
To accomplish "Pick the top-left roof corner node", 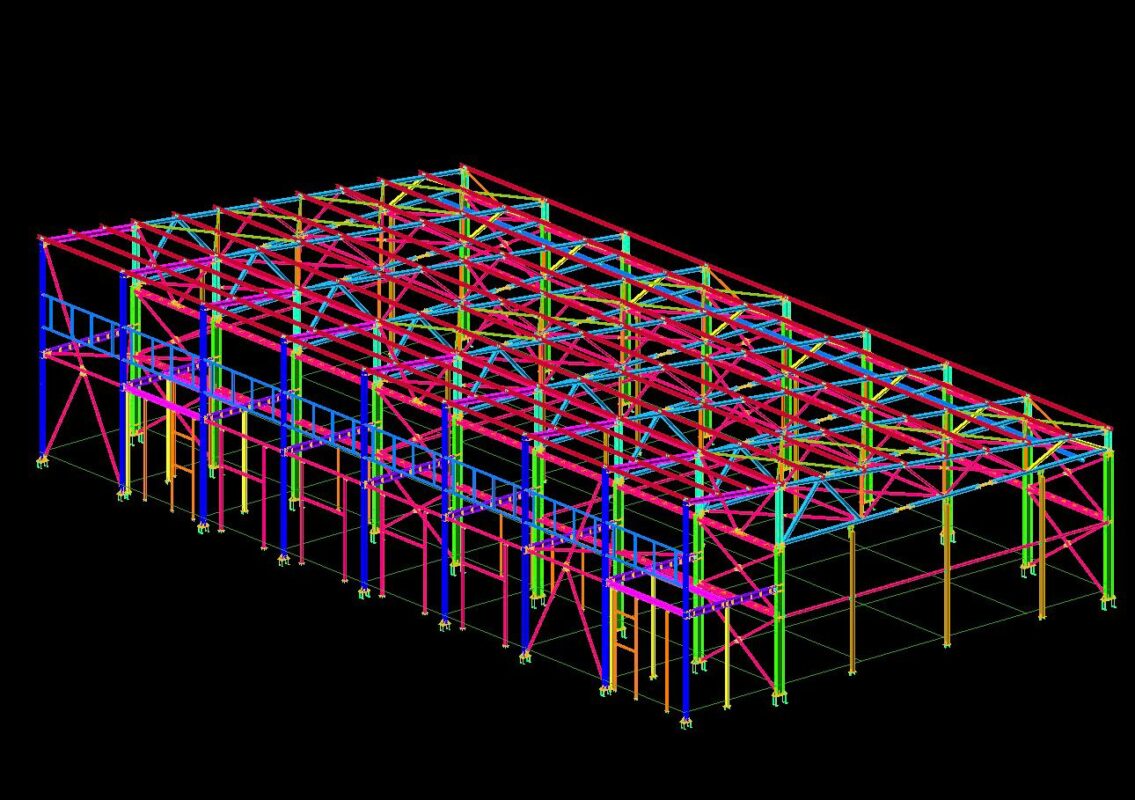I will (x=42, y=240).
